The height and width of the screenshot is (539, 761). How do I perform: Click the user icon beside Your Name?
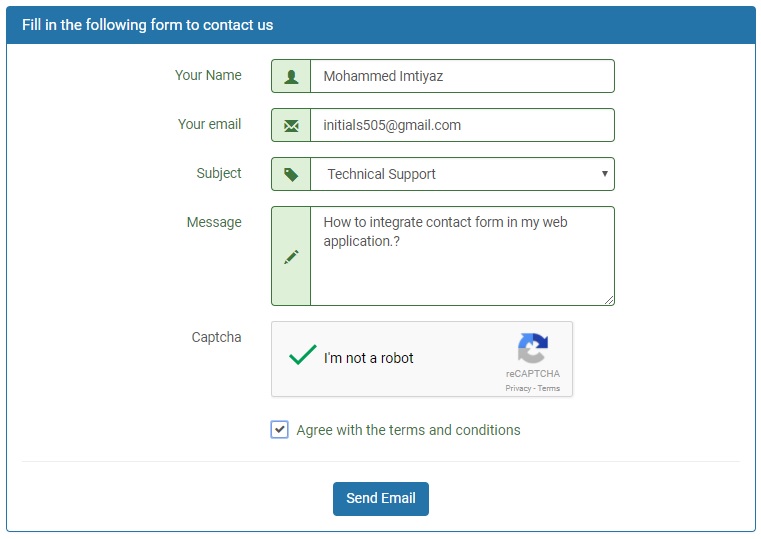click(291, 77)
